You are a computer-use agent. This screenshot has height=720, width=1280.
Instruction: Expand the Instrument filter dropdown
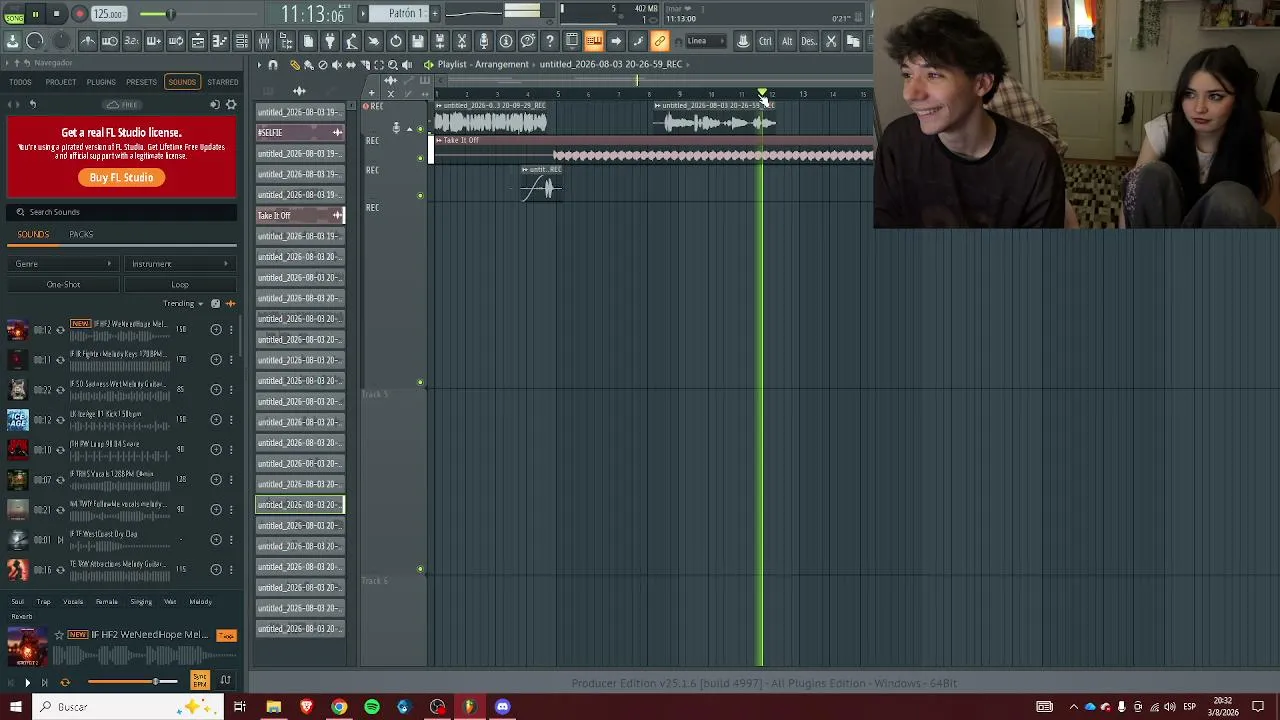(x=180, y=264)
